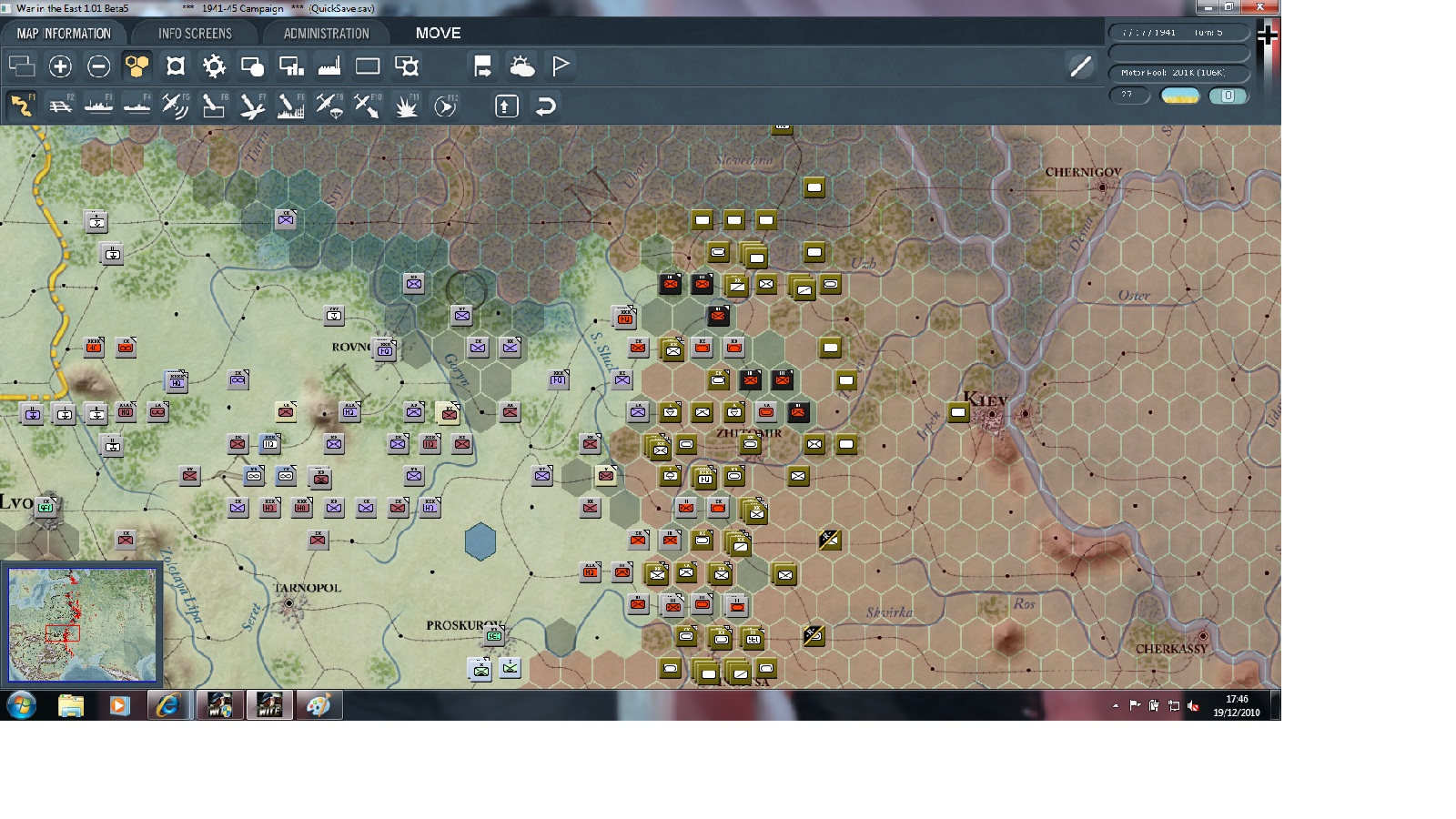Click the German cross flag emblem

coord(1268,36)
